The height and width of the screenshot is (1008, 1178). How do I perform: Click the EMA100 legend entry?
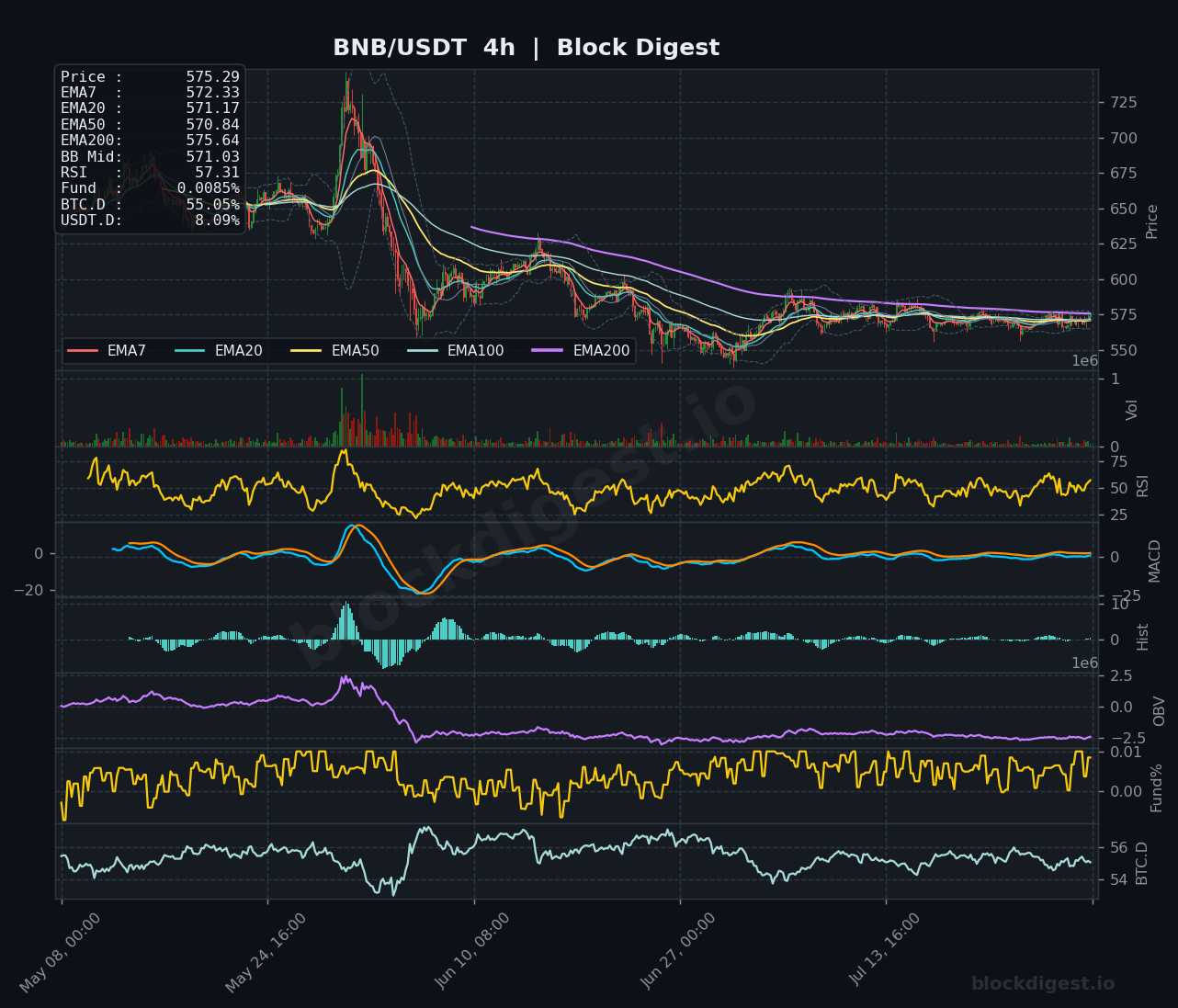click(456, 351)
